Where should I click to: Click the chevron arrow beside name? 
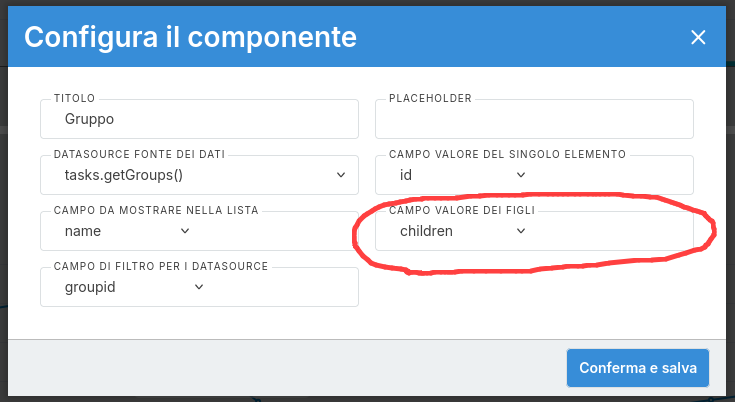click(x=185, y=231)
